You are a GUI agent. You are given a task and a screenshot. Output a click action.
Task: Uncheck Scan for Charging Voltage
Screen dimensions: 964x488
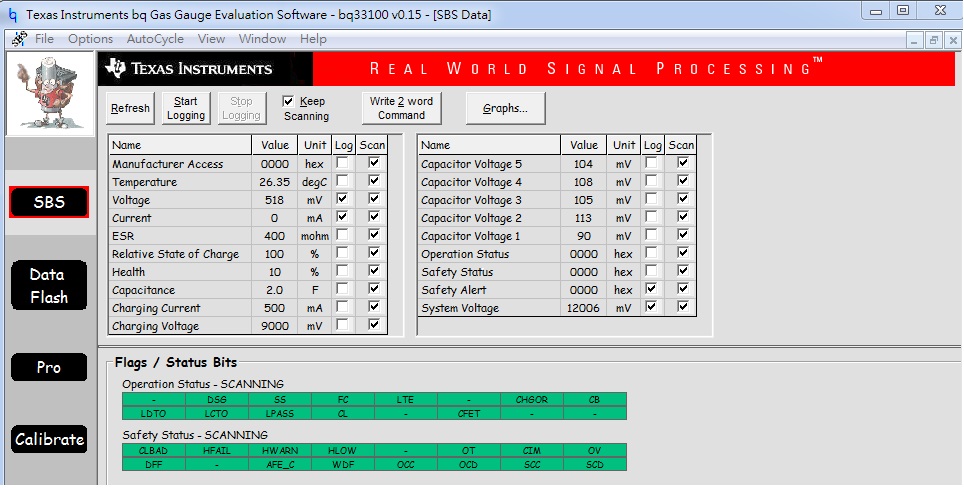pos(374,325)
